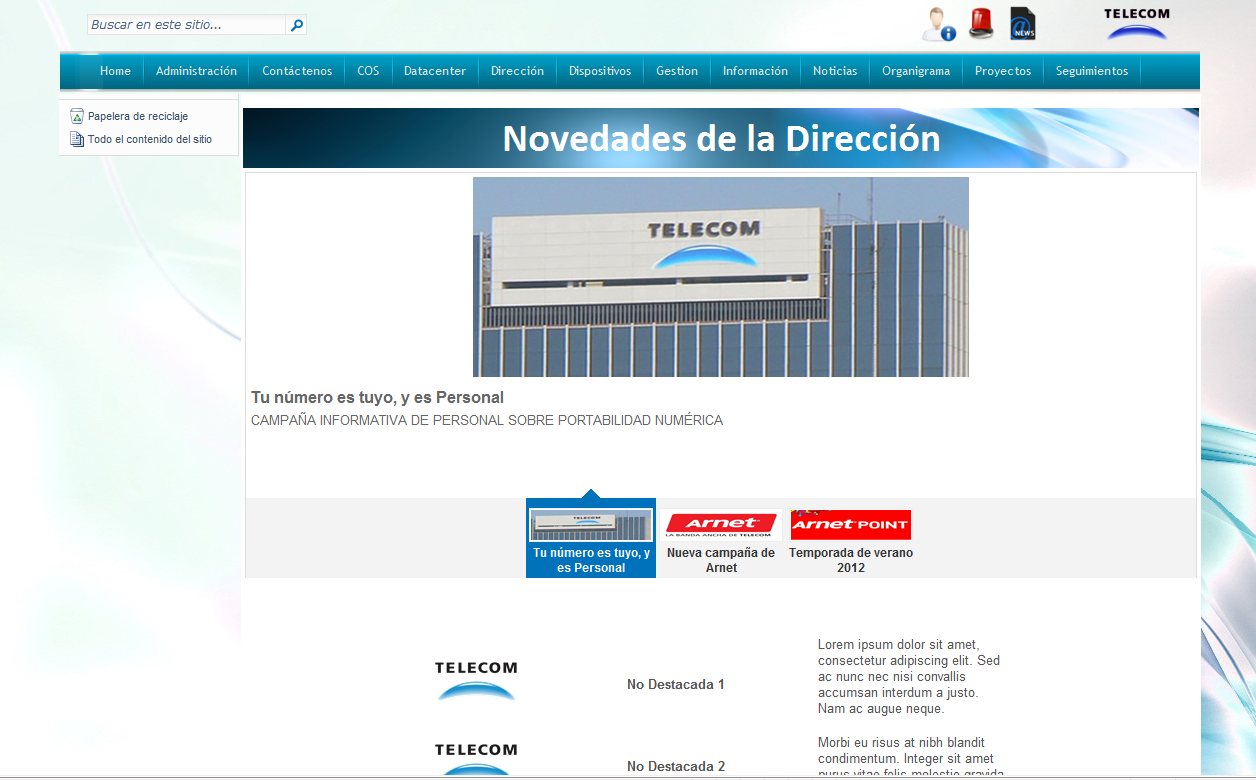The width and height of the screenshot is (1256, 780).
Task: Open the Seguimientos menu item
Action: coord(1091,71)
